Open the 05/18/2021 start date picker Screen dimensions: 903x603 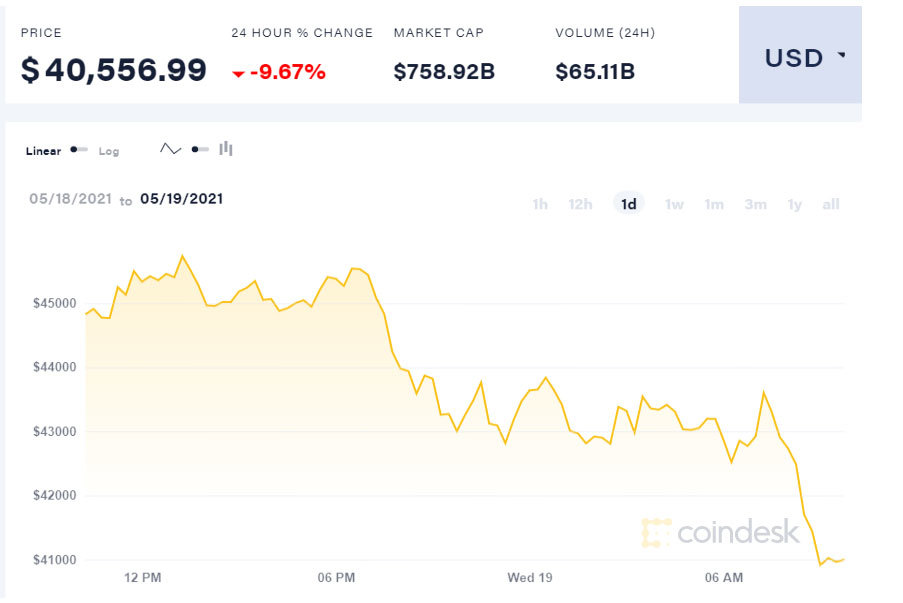point(69,199)
